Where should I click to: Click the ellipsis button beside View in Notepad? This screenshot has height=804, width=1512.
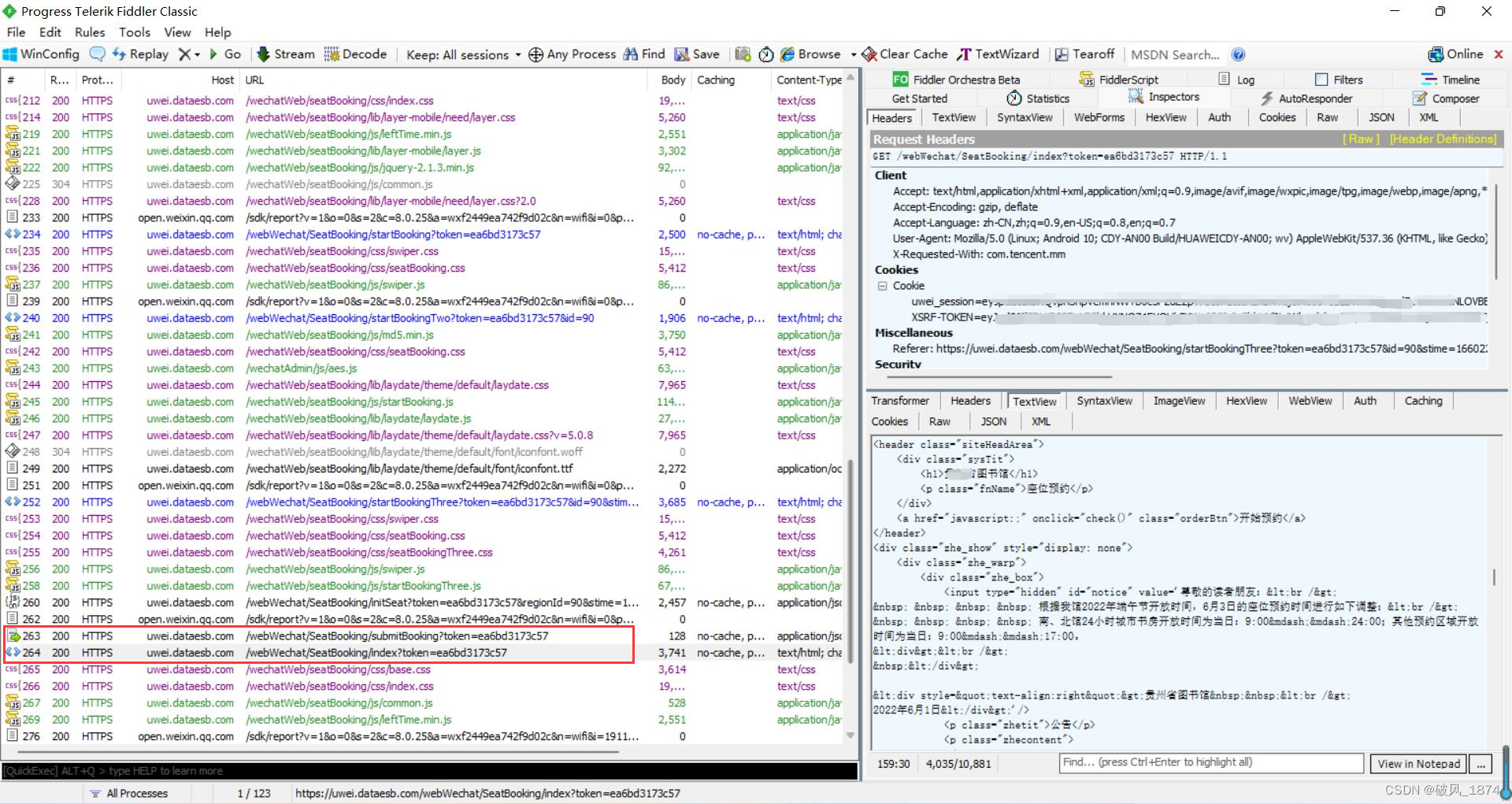1481,764
